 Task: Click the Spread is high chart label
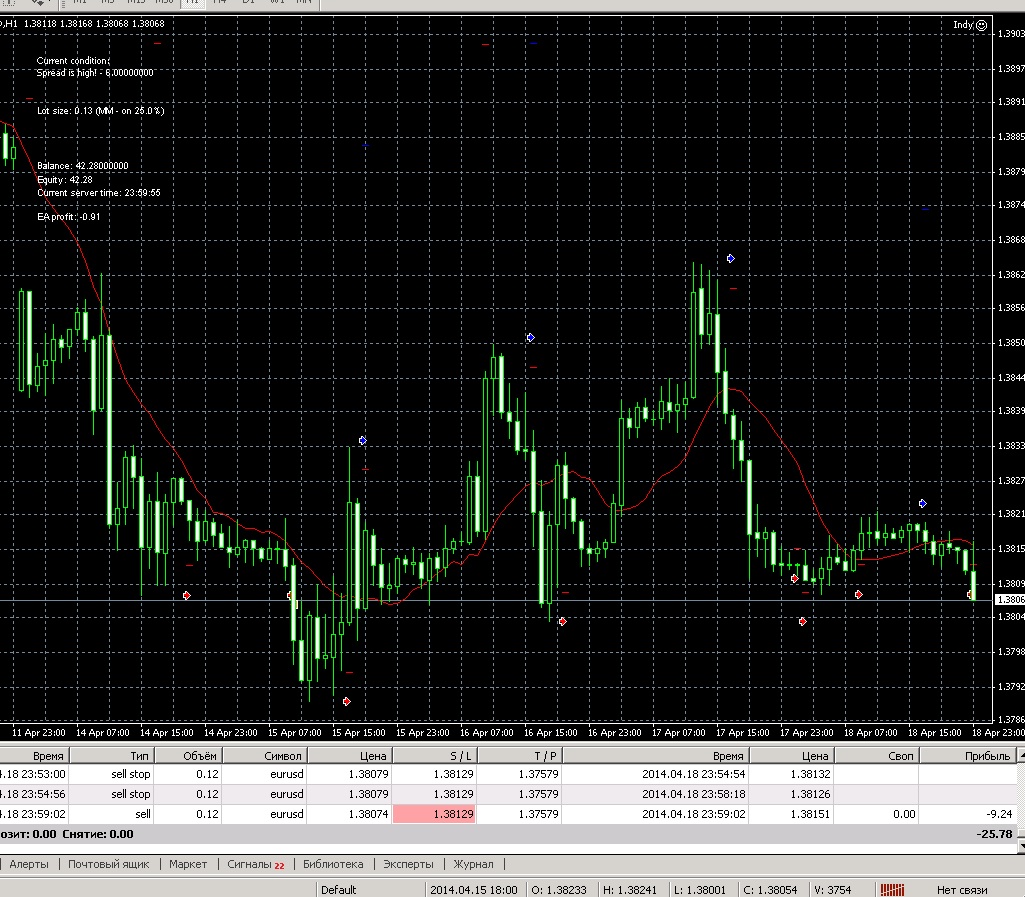click(x=95, y=73)
